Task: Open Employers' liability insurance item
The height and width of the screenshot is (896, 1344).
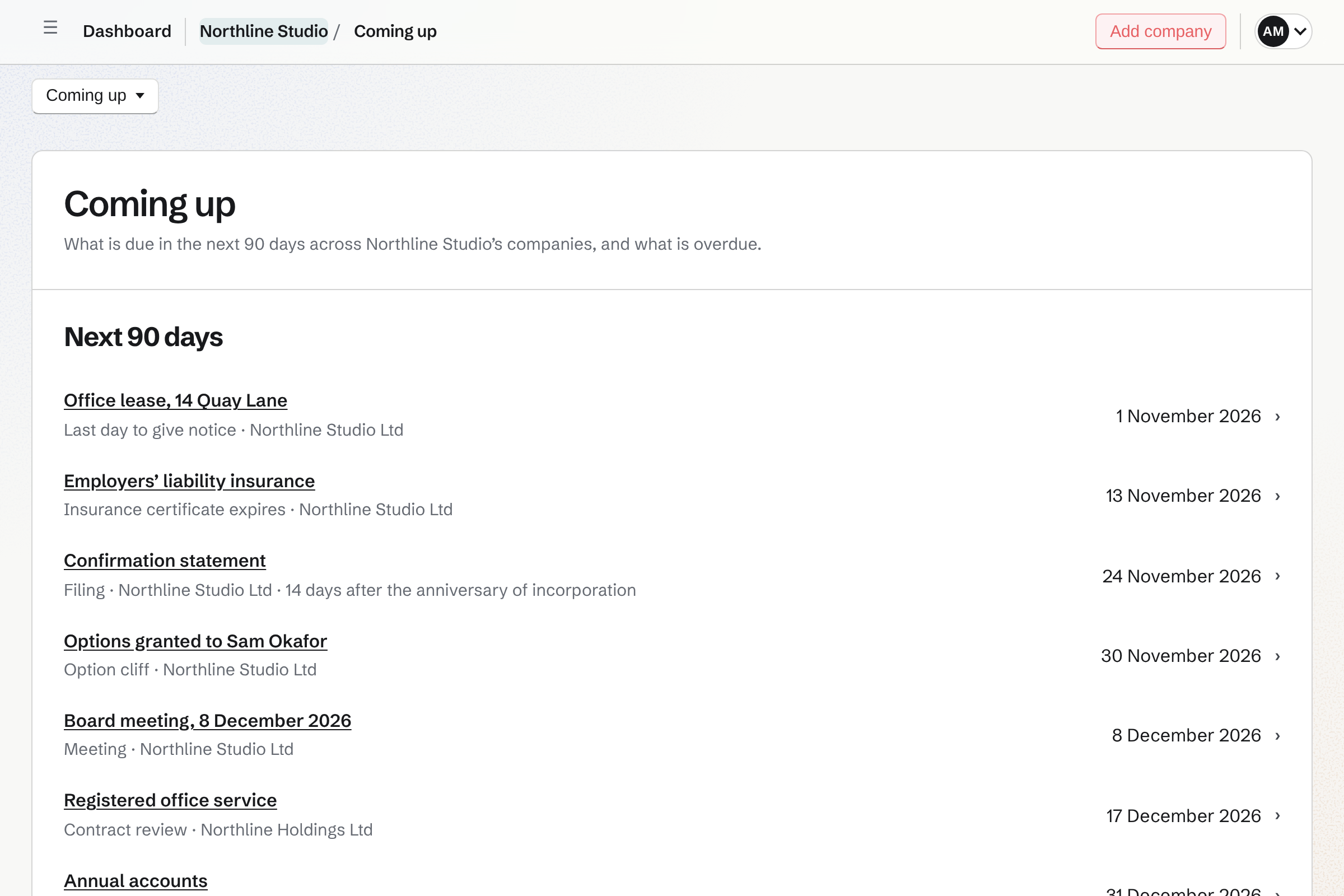Action: tap(189, 481)
